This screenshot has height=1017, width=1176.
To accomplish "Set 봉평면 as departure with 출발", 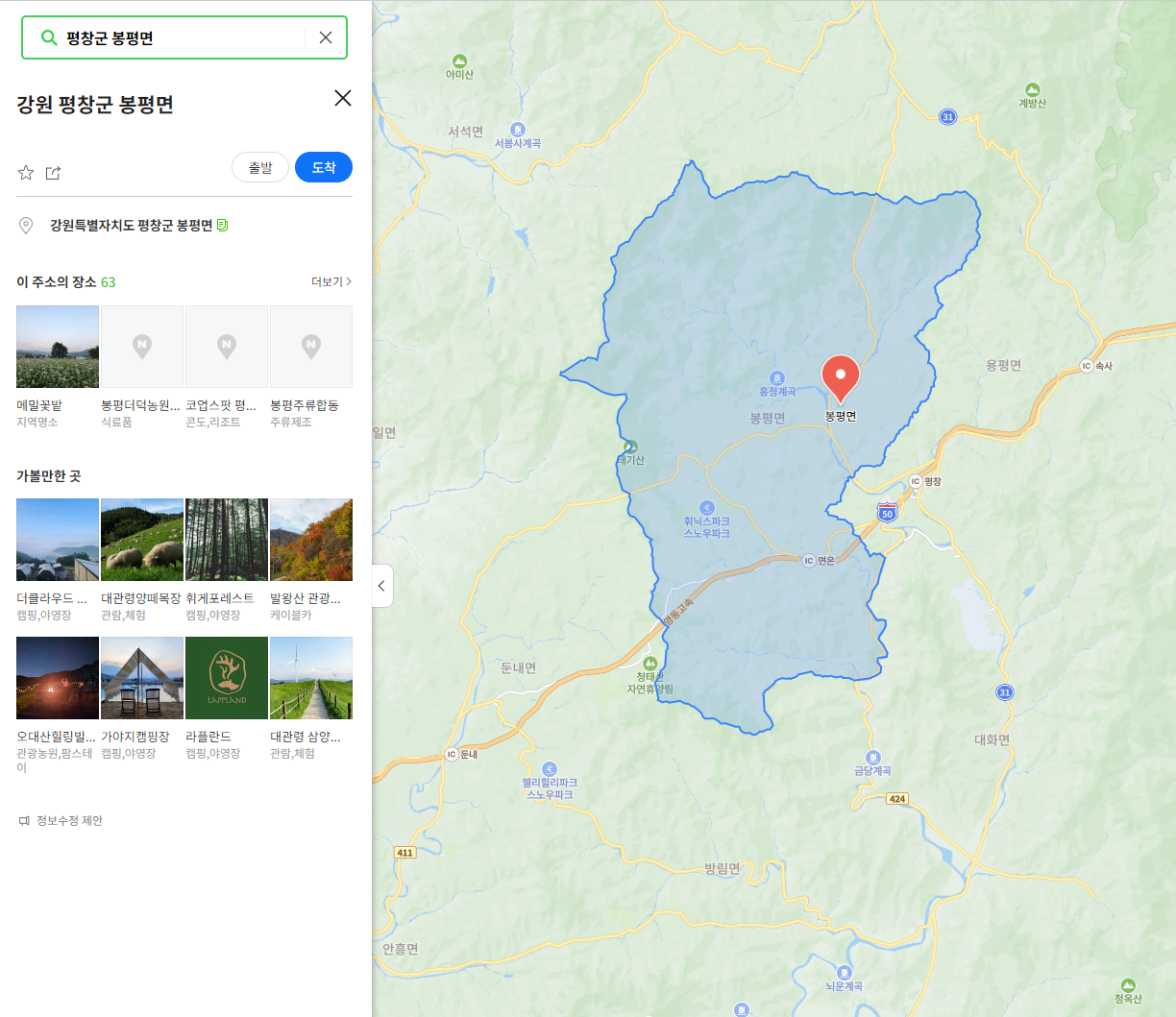I will pos(260,167).
